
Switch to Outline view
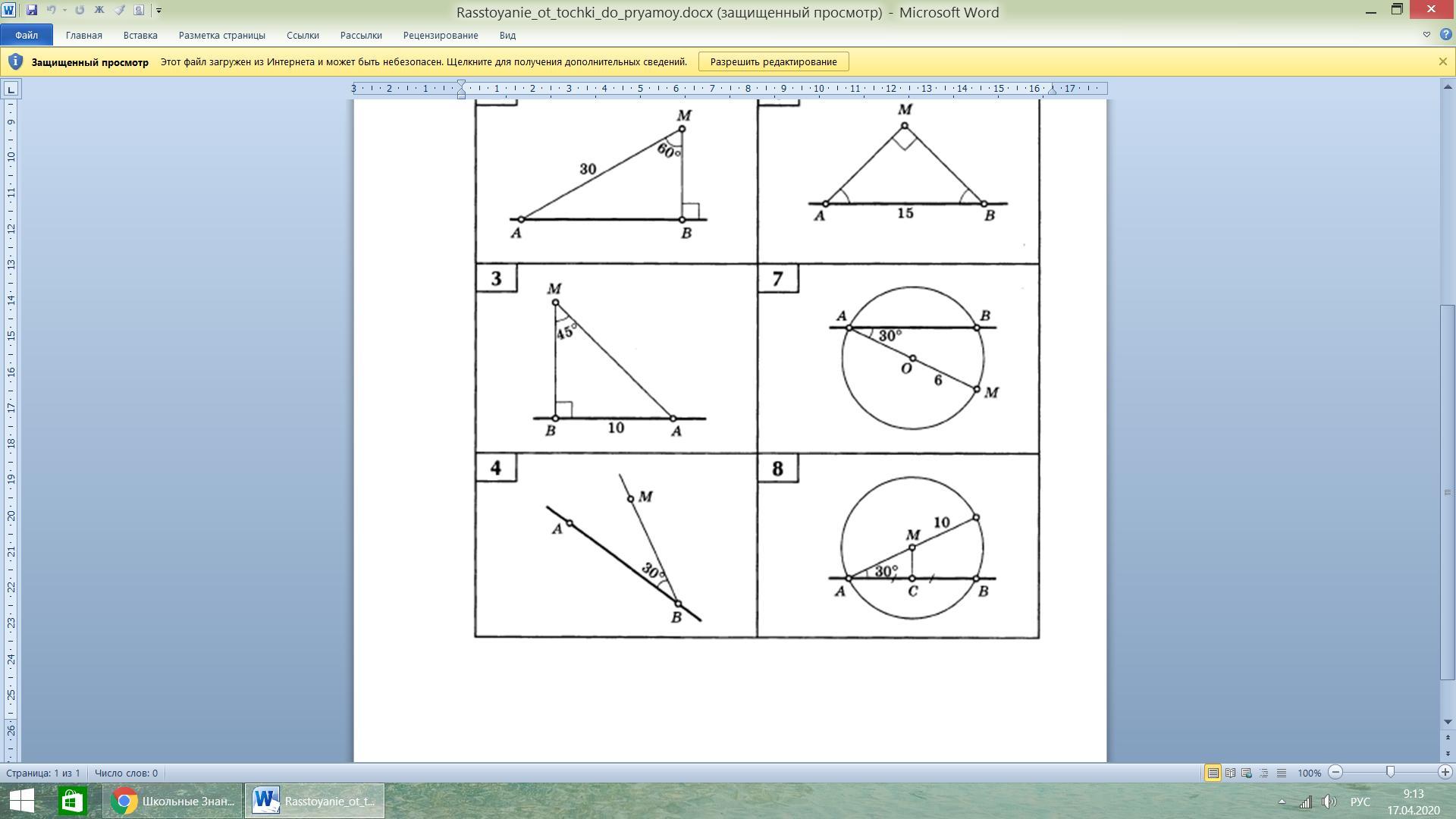[1264, 773]
